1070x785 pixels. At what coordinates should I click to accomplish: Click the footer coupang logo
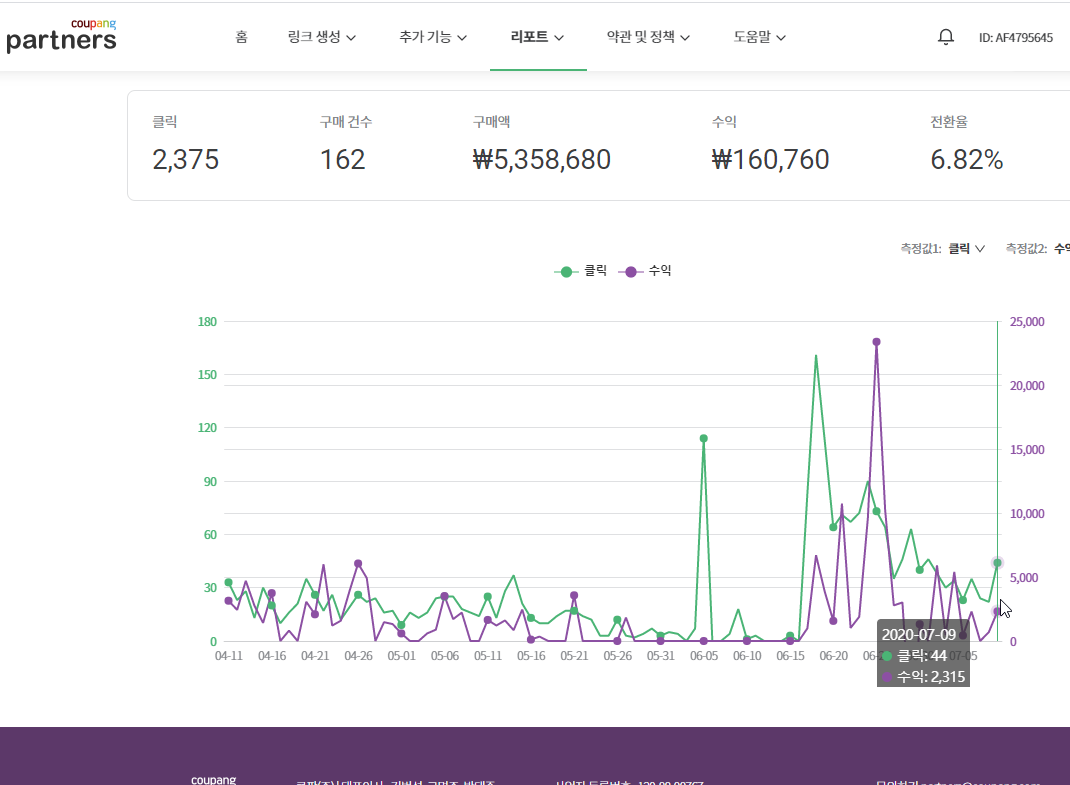214,780
